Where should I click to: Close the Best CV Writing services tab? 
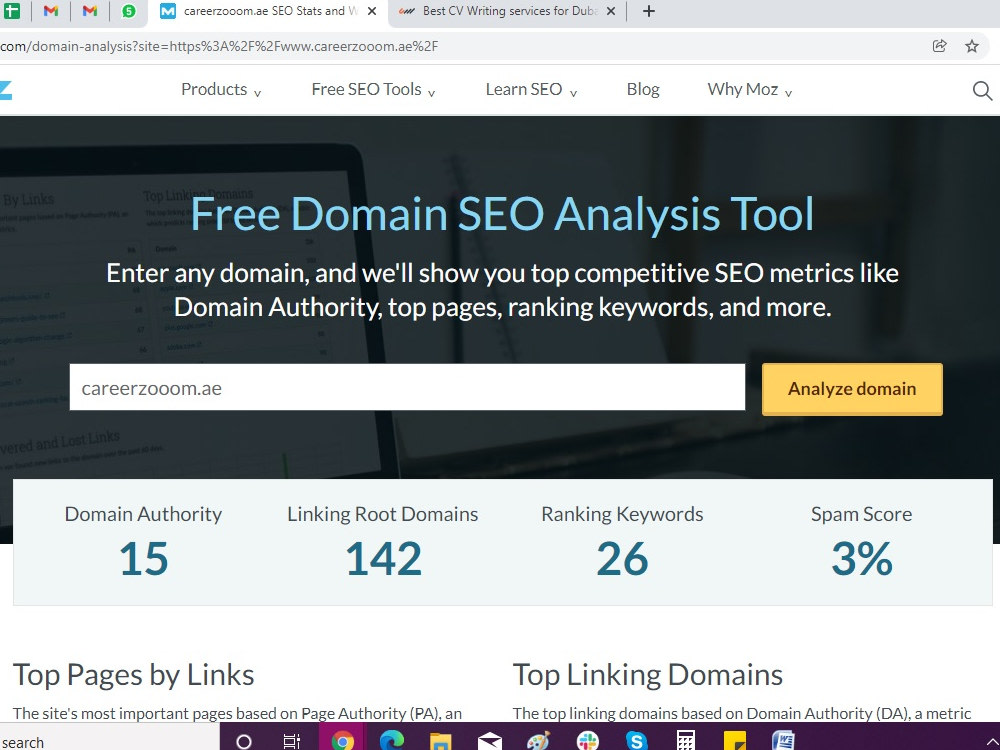pos(611,11)
